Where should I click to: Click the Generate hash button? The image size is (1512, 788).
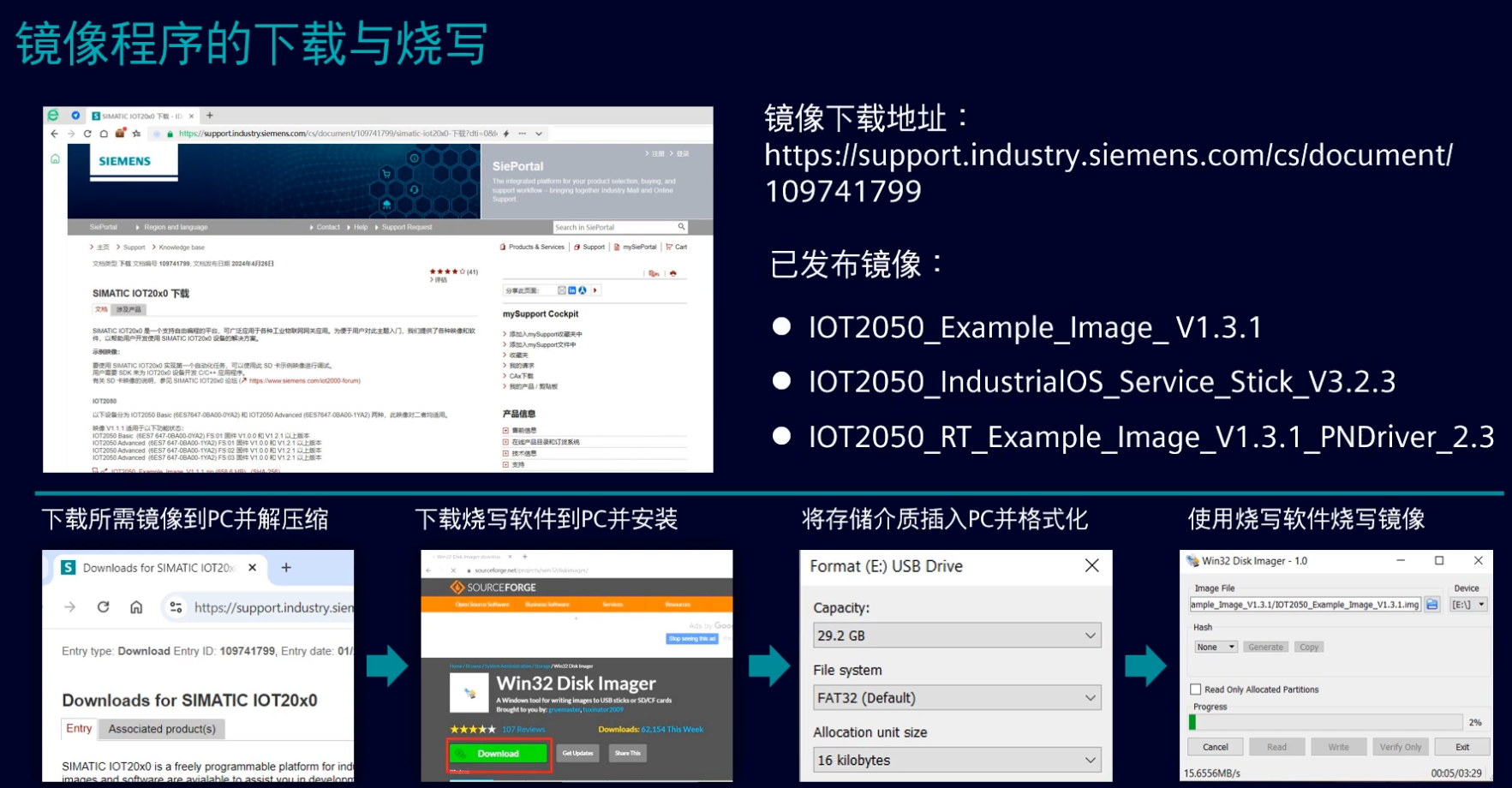(1265, 647)
